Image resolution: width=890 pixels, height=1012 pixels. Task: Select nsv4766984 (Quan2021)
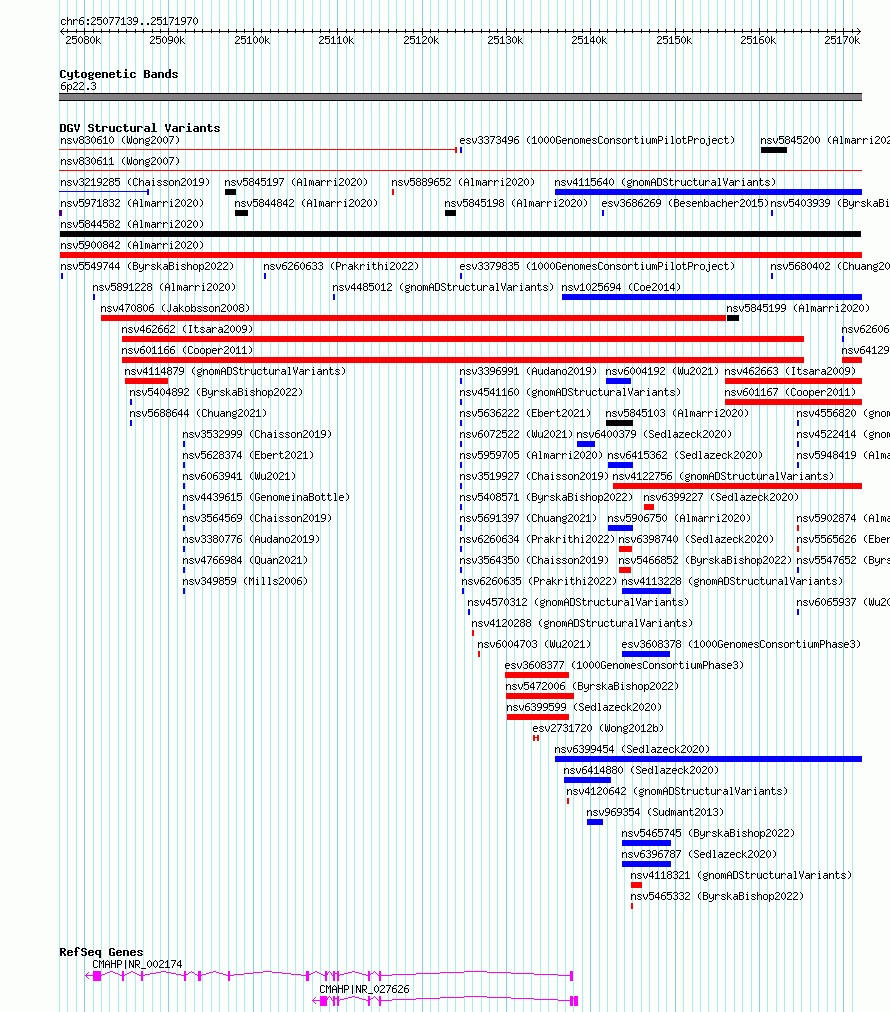click(x=245, y=560)
